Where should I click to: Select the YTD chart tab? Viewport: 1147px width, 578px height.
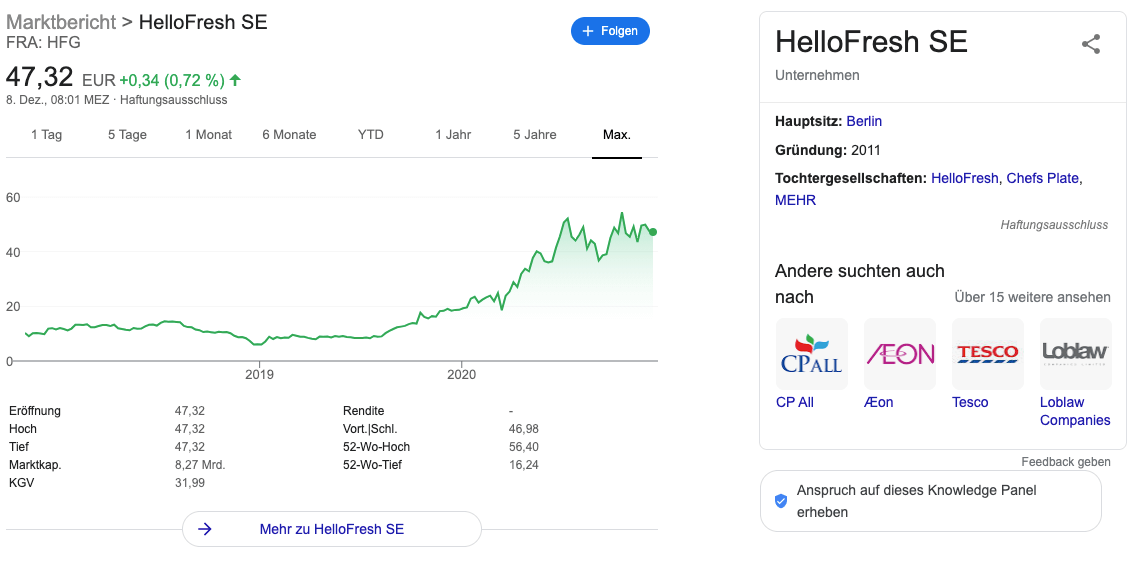pyautogui.click(x=370, y=135)
